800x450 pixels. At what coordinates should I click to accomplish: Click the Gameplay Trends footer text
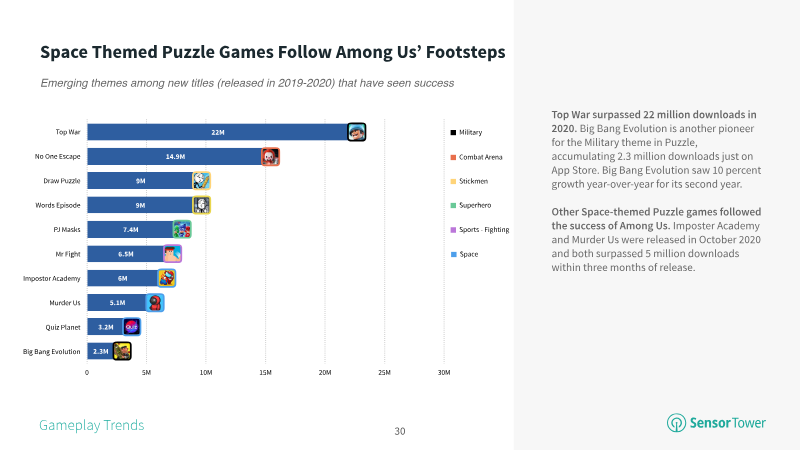pos(92,426)
